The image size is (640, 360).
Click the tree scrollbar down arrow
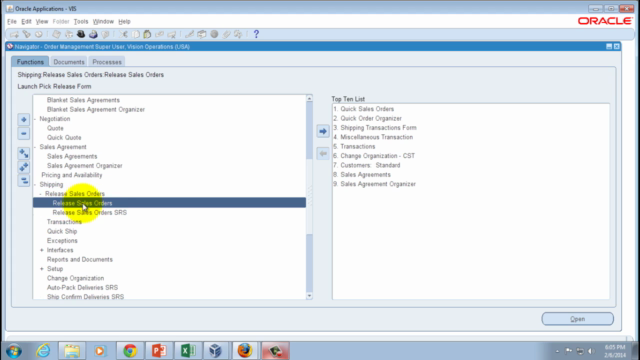tap(309, 296)
